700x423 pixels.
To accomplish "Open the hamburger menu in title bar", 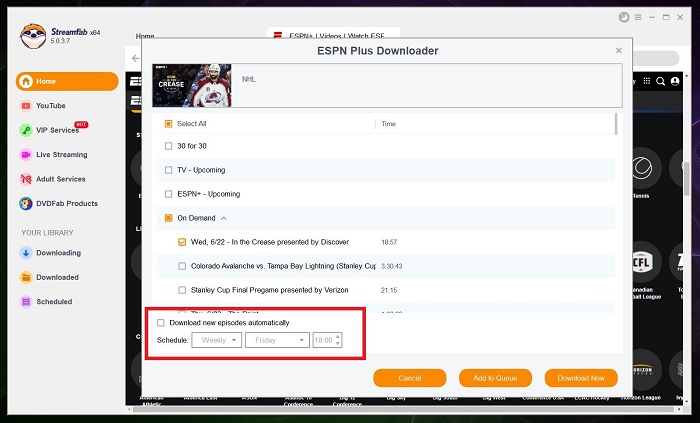I will (638, 17).
